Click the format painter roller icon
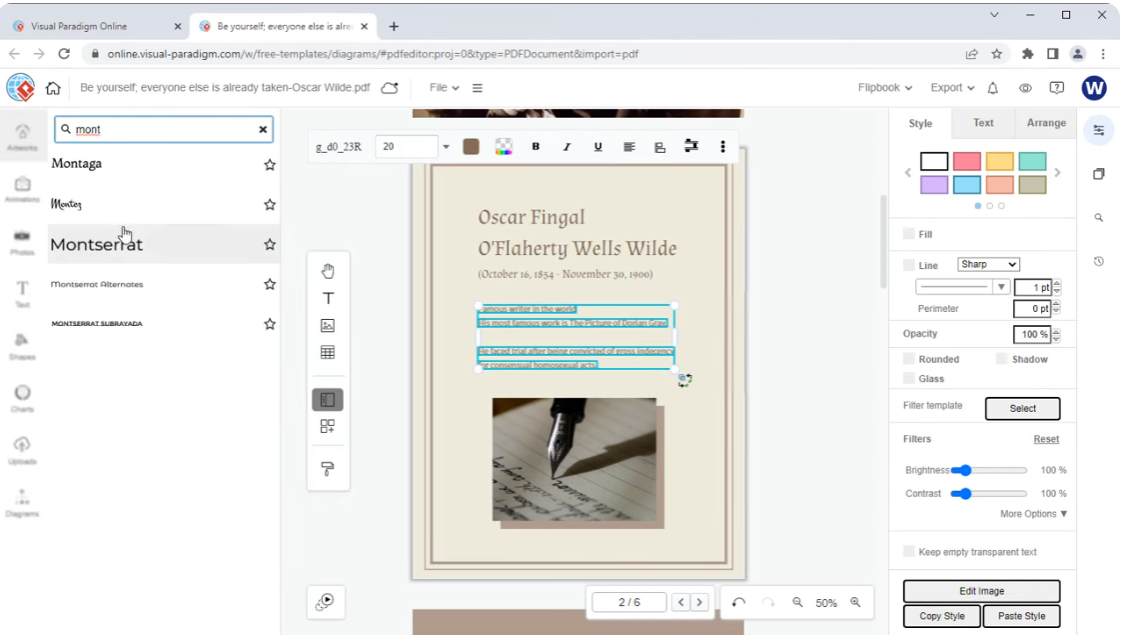Image resolution: width=1143 pixels, height=643 pixels. 328,468
